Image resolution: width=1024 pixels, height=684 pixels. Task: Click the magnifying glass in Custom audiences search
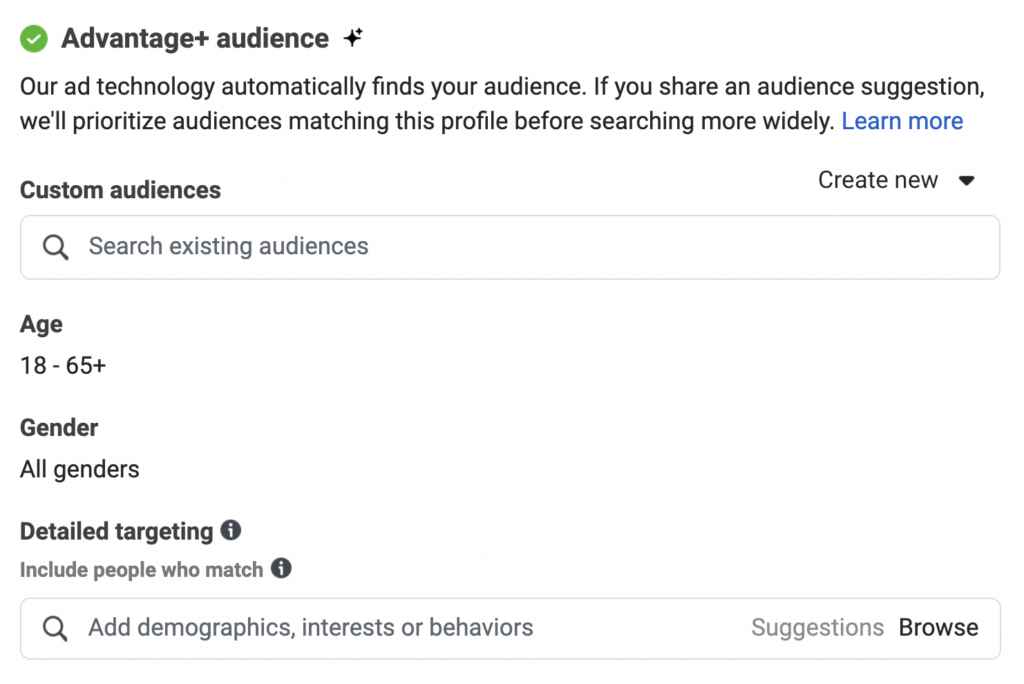pos(55,246)
